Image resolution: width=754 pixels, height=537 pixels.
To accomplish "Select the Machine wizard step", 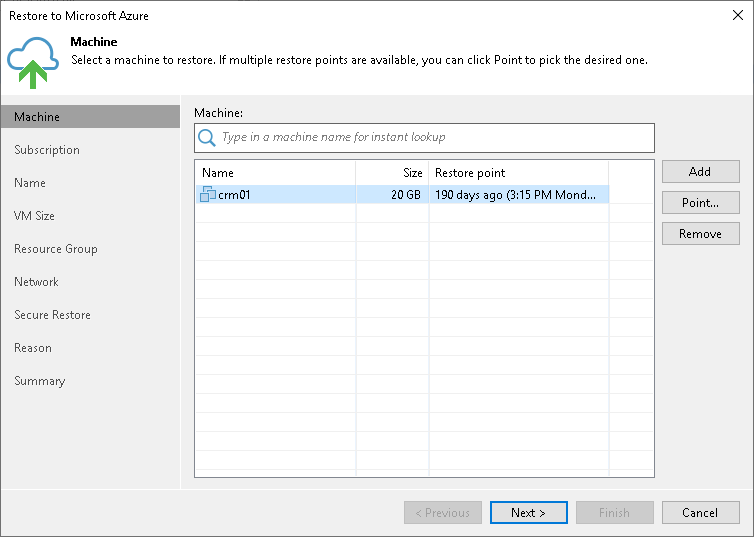I will [90, 117].
